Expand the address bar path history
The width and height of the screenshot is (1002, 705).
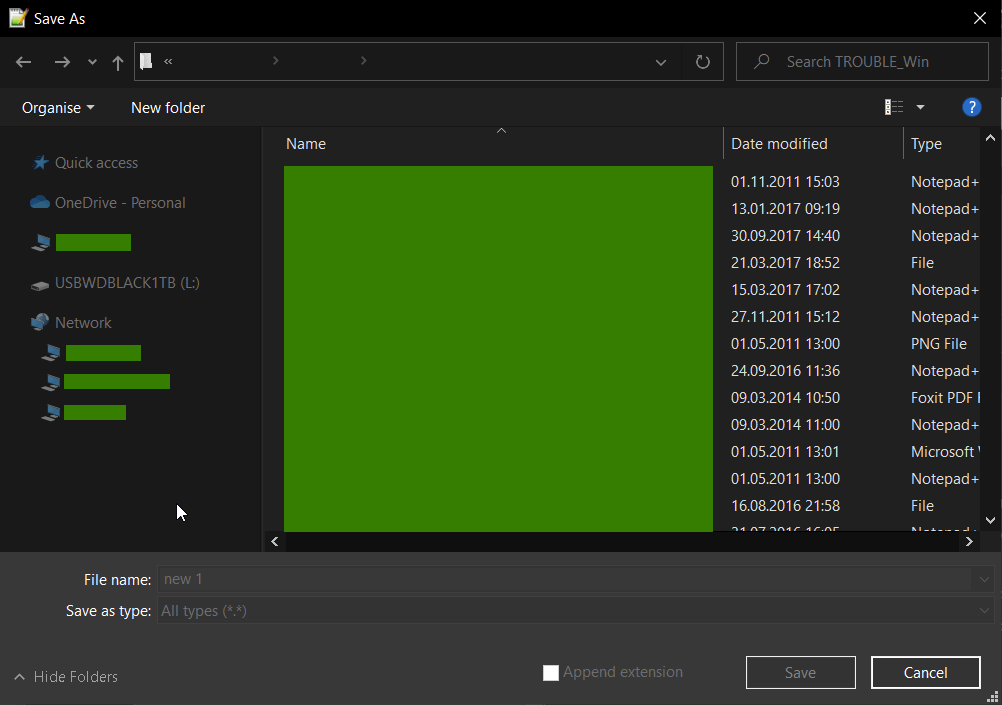click(x=661, y=62)
